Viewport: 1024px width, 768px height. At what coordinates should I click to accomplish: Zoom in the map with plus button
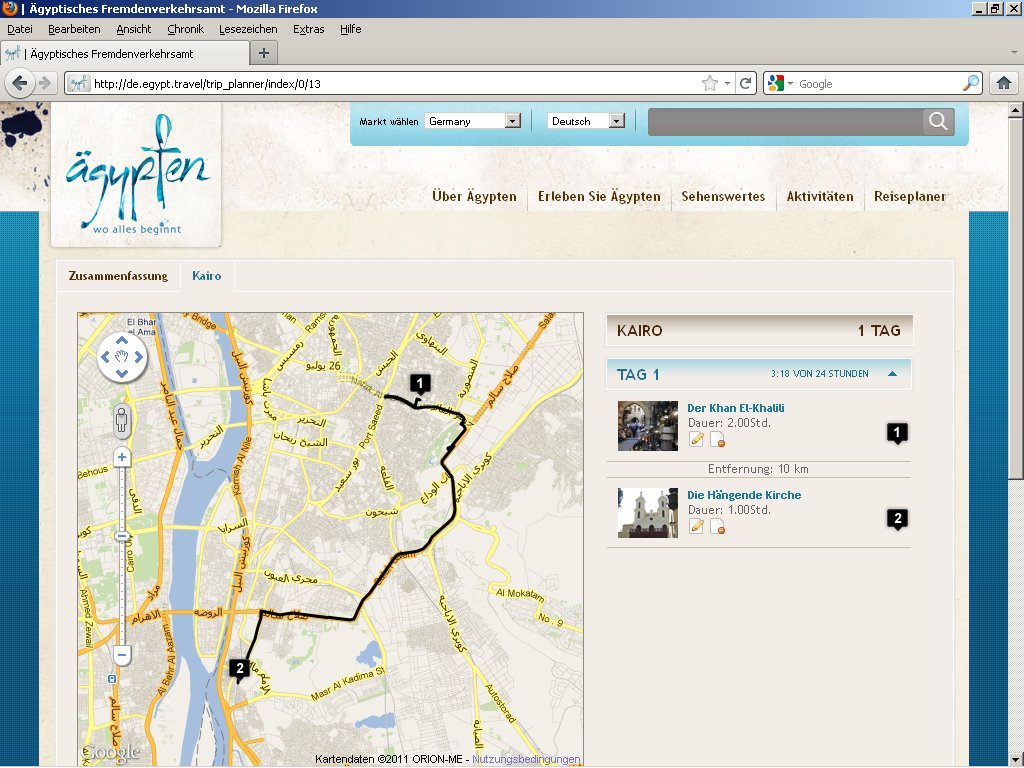tap(122, 457)
